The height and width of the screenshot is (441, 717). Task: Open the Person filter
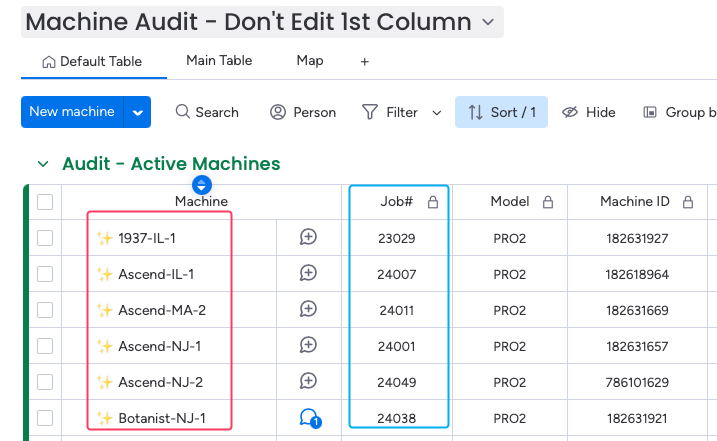coord(303,112)
